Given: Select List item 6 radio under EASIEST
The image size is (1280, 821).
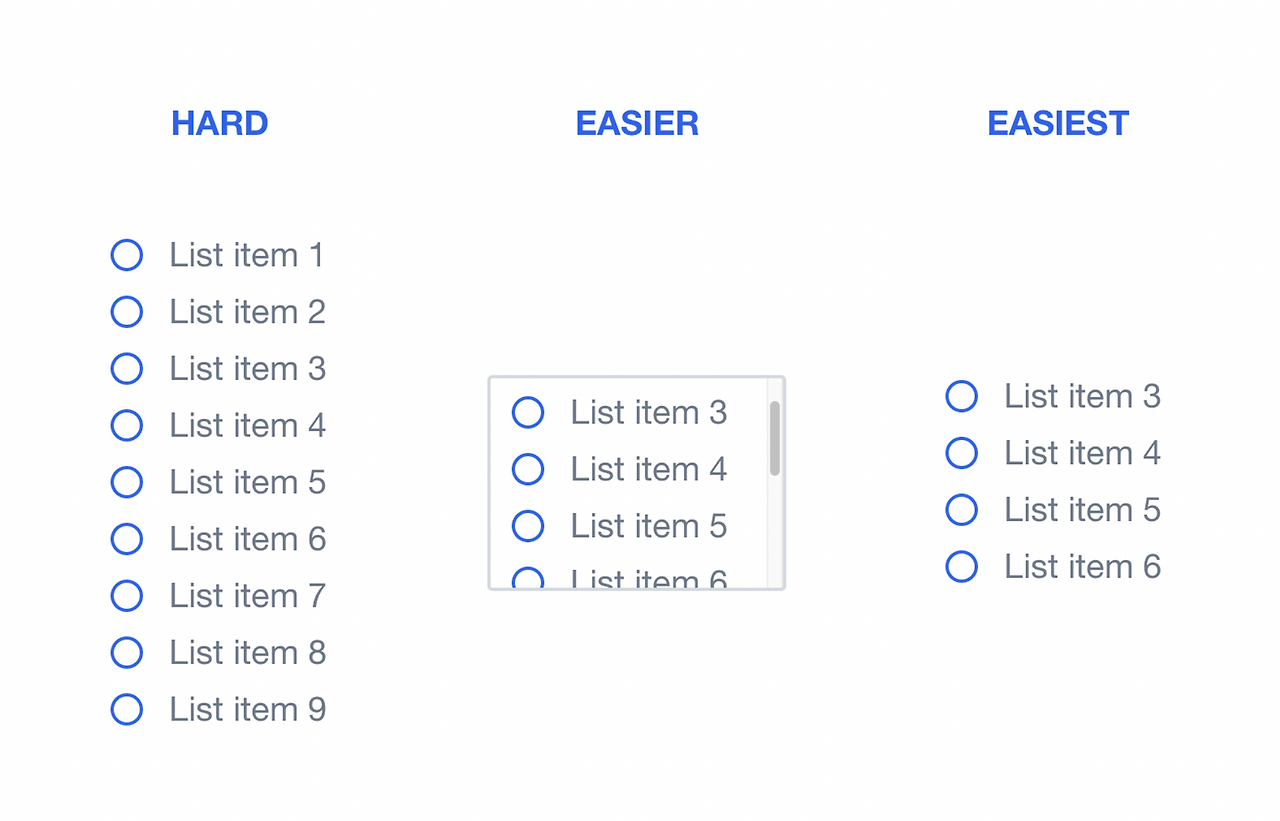Looking at the screenshot, I should 962,567.
